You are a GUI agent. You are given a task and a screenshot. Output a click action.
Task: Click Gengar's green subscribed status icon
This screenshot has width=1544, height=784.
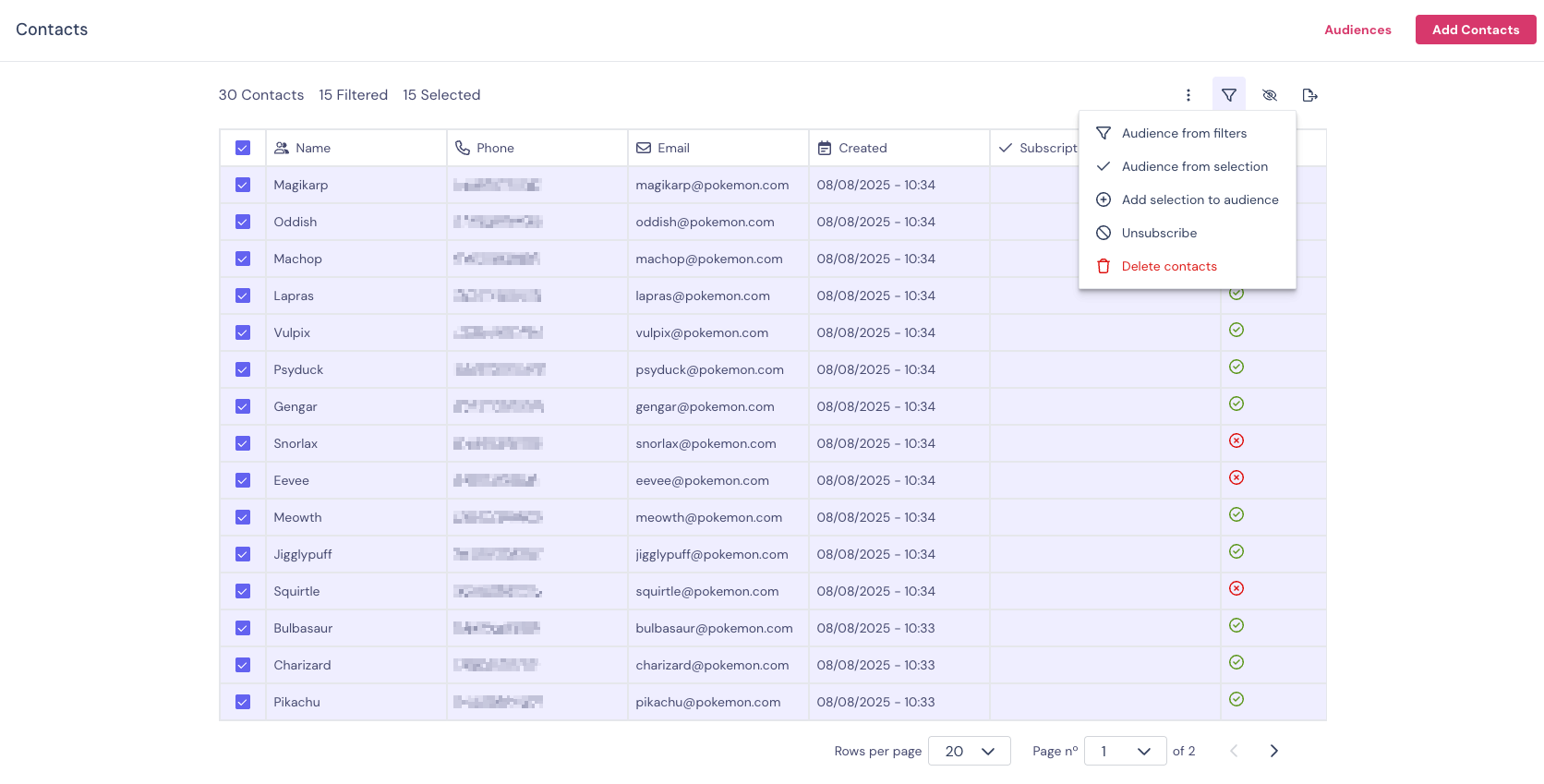1236,404
